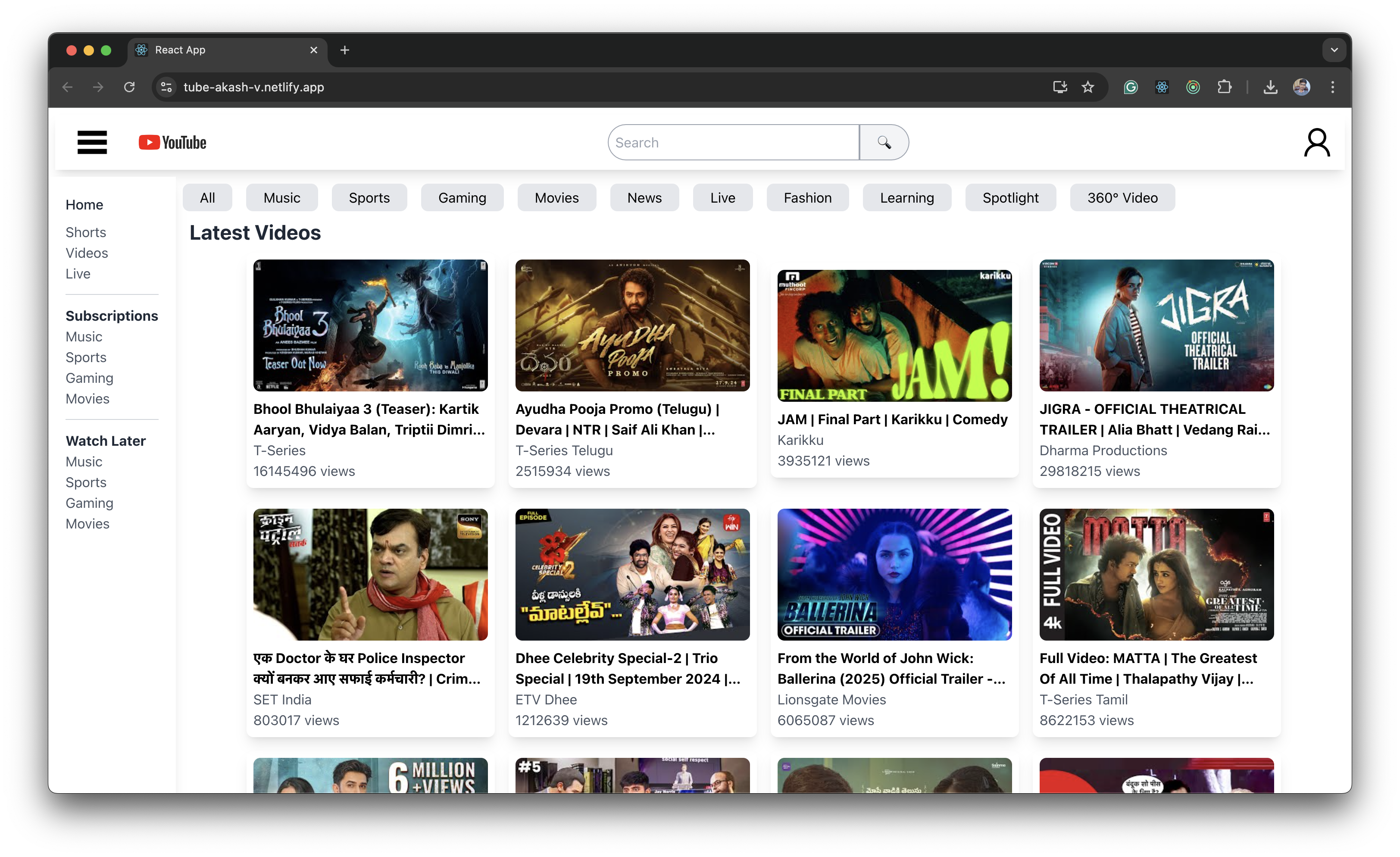Open Movies under Watch Later
Viewport: 1400px width, 857px height.
87,524
